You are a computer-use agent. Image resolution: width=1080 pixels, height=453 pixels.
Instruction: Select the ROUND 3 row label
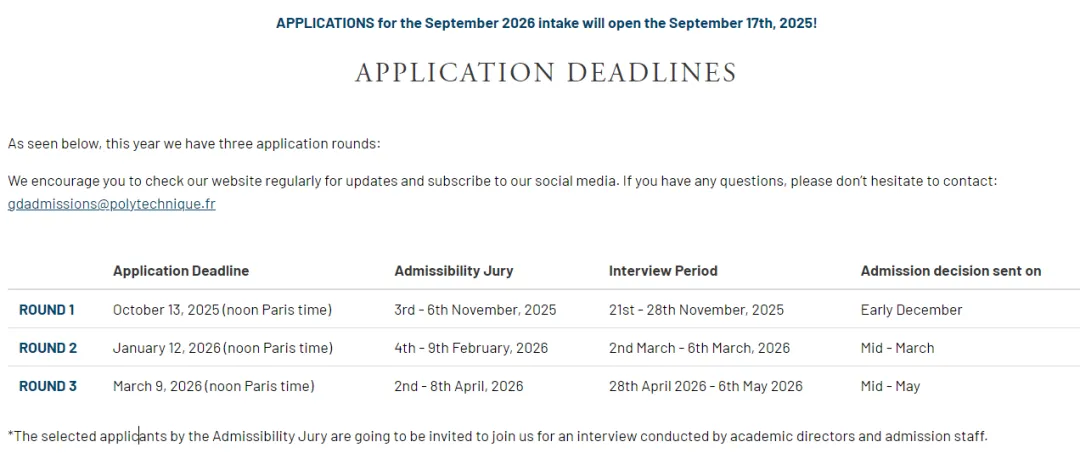pyautogui.click(x=48, y=386)
